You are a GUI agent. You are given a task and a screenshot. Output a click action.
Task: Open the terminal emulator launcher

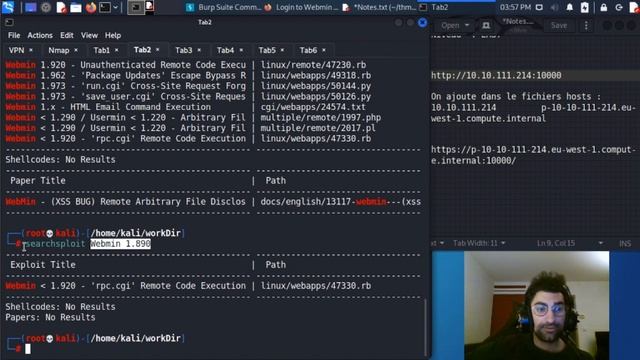[x=105, y=7]
